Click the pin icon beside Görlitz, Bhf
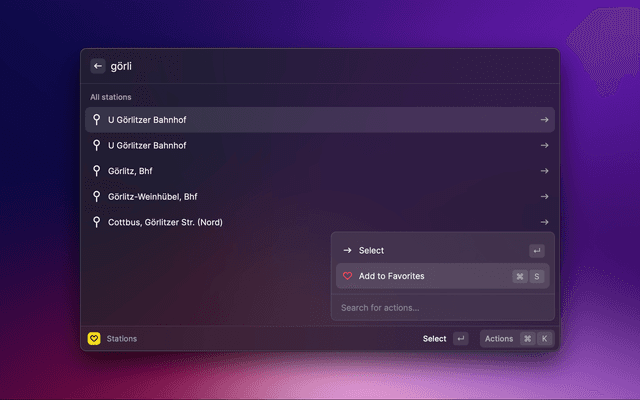This screenshot has height=400, width=640. (97, 171)
